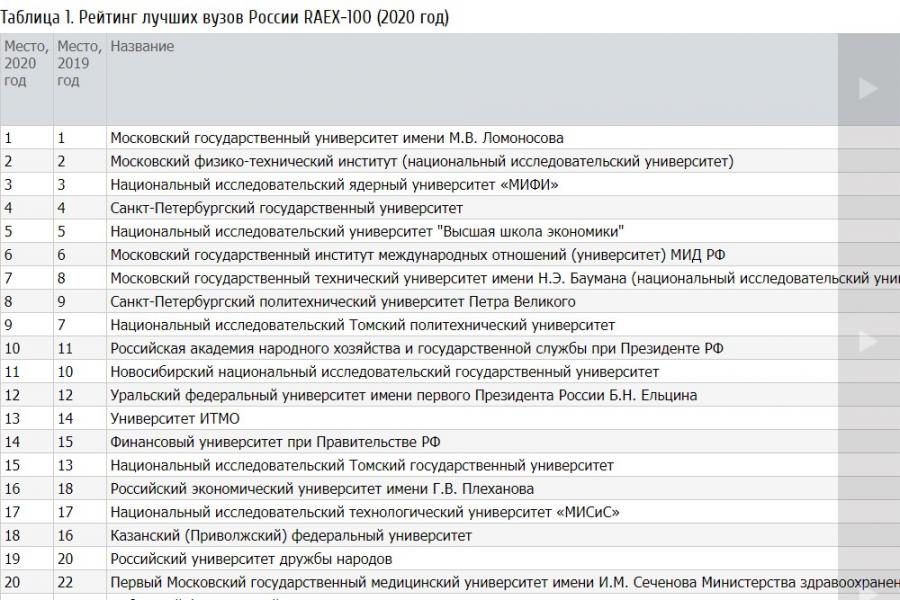Image resolution: width=900 pixels, height=600 pixels.
Task: Click the scroll-right arrow in the table header
Action: click(868, 88)
